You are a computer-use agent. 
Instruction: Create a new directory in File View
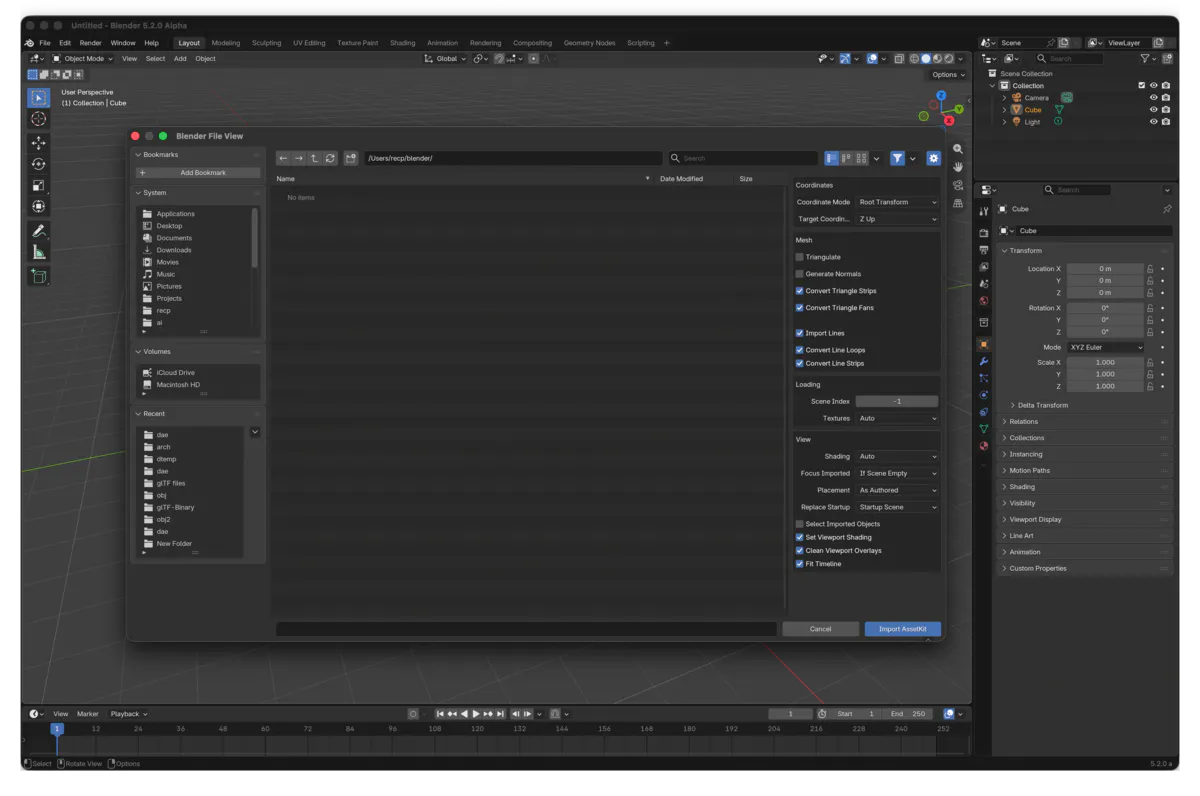point(351,158)
